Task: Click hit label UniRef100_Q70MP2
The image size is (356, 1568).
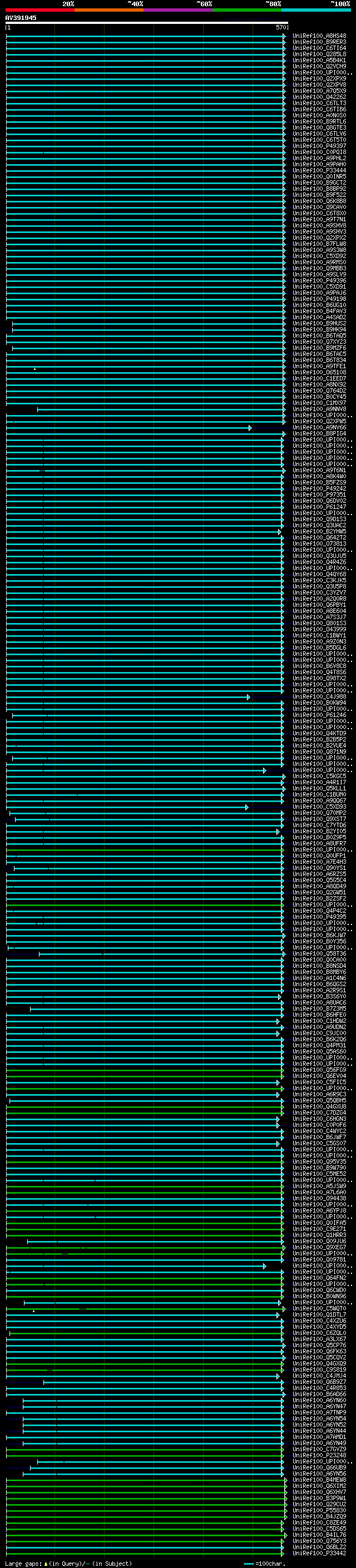Action: pos(319,813)
